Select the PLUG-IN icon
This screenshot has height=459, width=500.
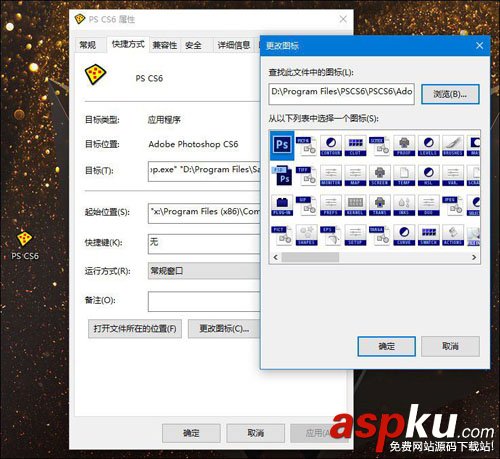click(x=282, y=205)
